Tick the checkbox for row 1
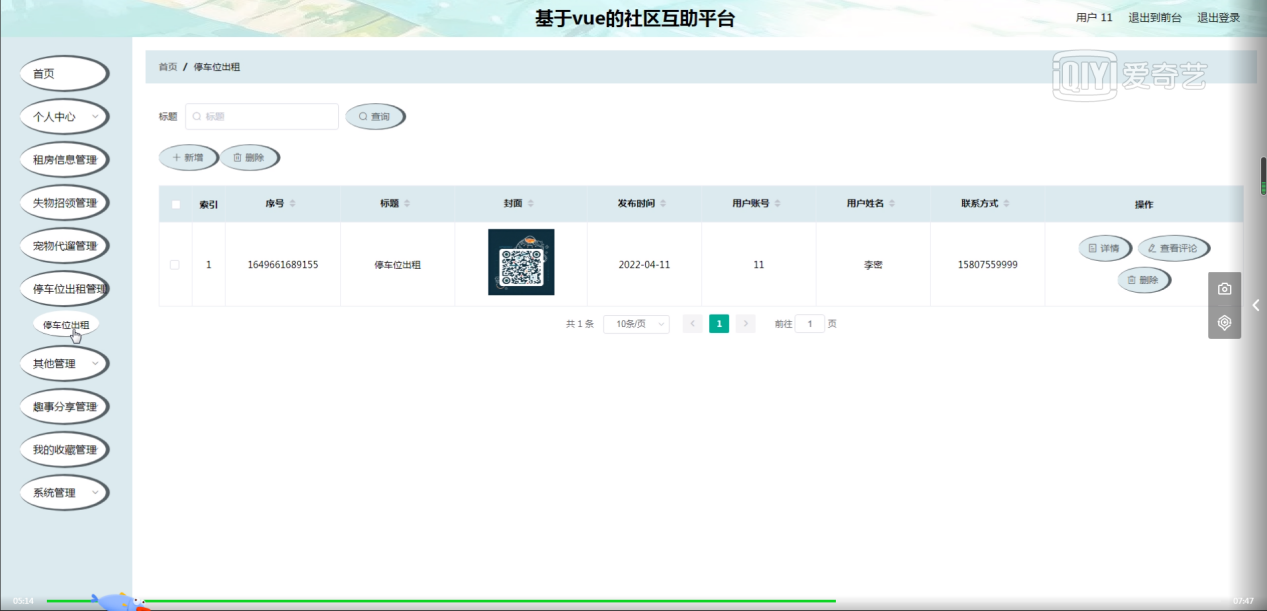The height and width of the screenshot is (611, 1267). point(175,265)
